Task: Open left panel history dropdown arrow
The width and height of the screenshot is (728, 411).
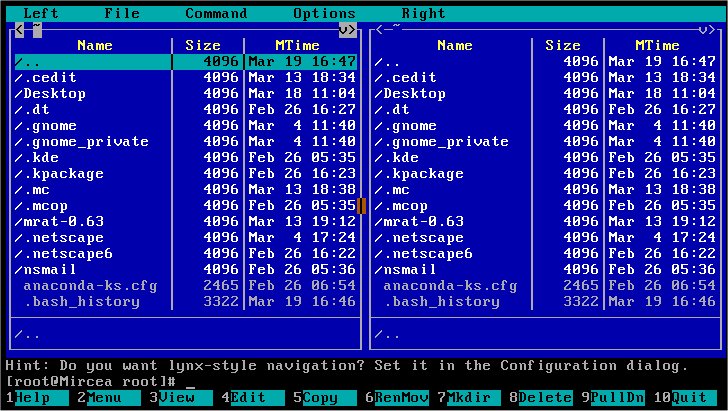Action: pos(345,29)
